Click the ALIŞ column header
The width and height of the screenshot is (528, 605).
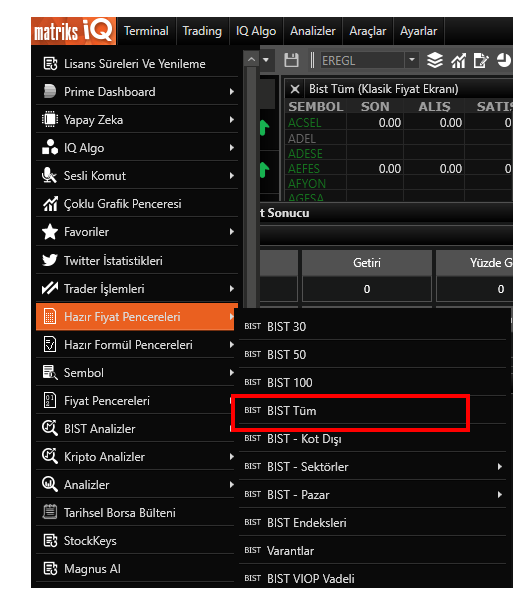(x=434, y=106)
